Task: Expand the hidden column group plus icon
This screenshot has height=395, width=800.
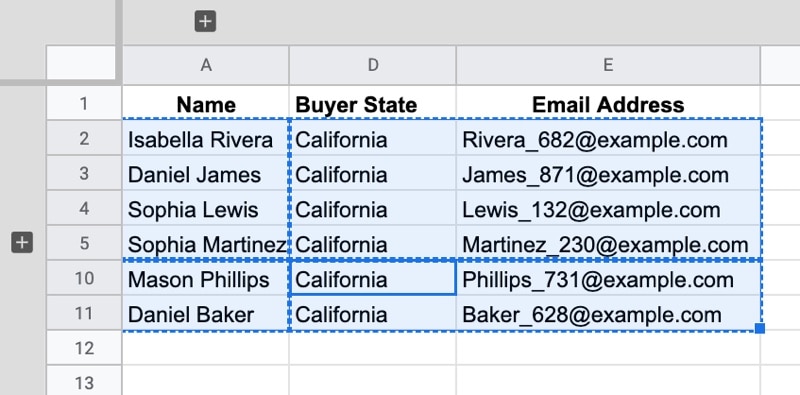Action: click(205, 21)
